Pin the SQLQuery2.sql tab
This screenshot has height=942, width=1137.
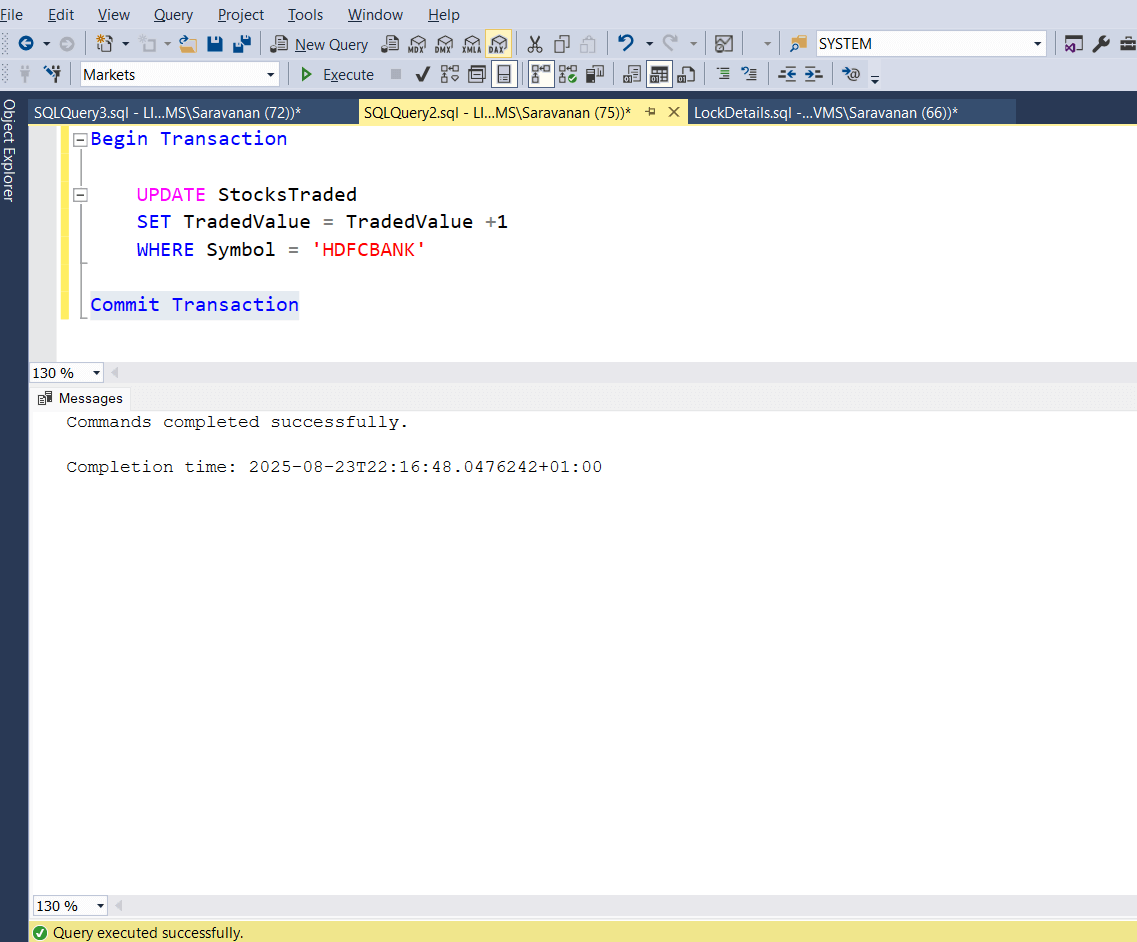(650, 112)
